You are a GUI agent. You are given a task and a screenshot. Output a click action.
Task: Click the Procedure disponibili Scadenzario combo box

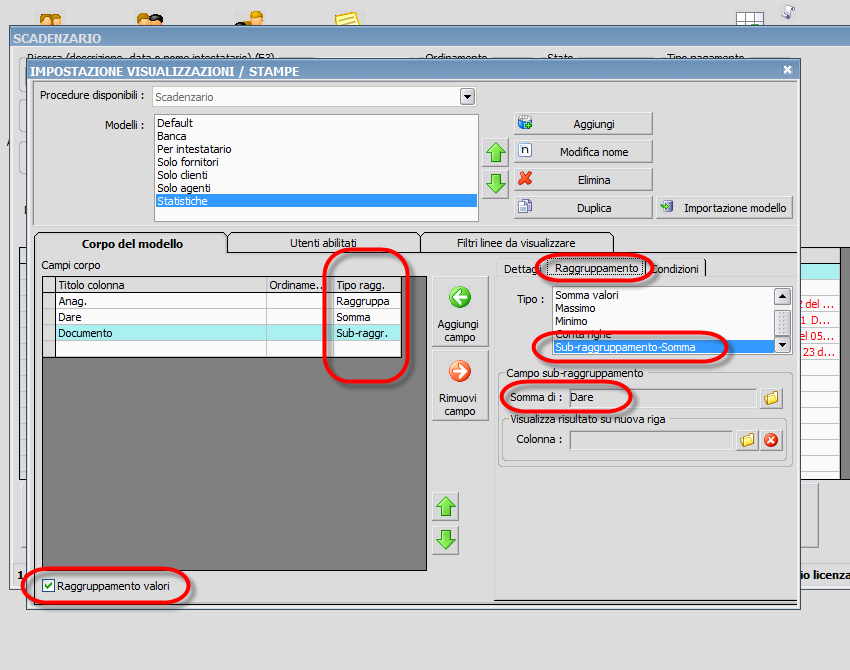click(314, 97)
